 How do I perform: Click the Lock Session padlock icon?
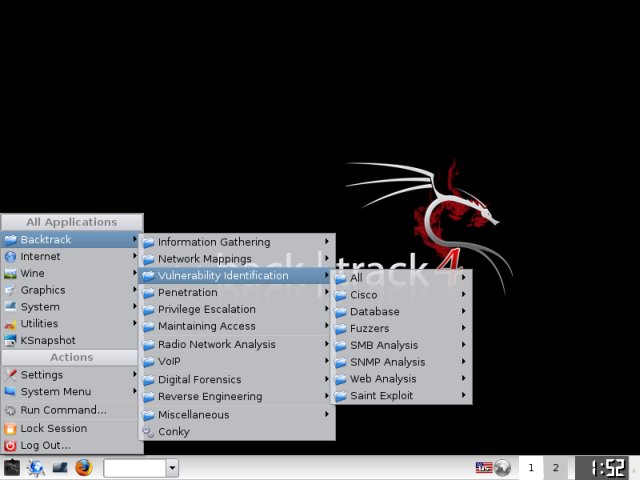(10, 429)
